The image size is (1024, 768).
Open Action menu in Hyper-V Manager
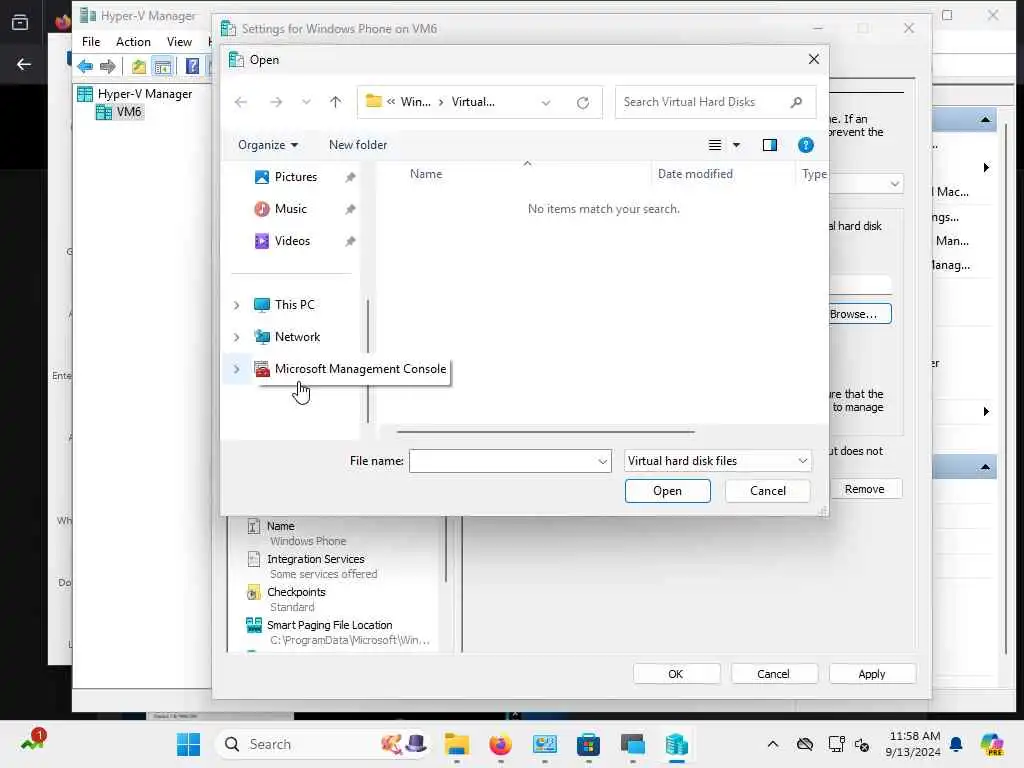pyautogui.click(x=133, y=42)
